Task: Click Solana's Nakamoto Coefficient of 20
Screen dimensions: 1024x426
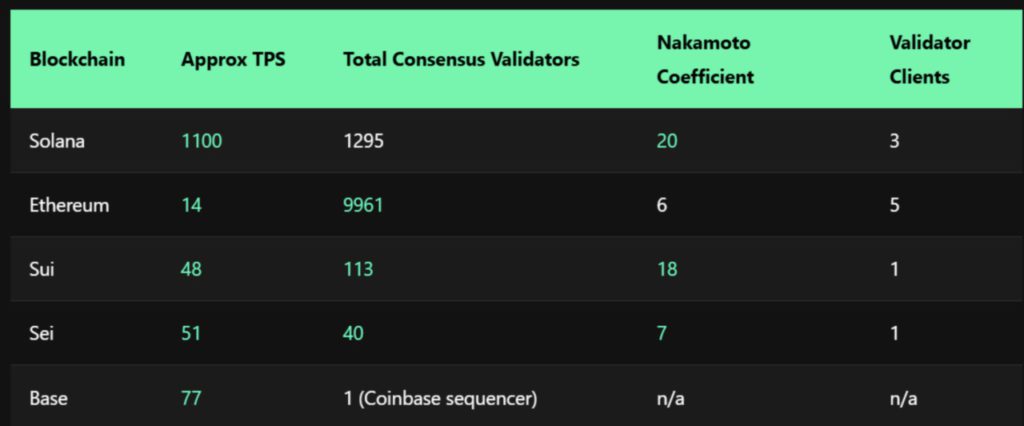Action: click(x=667, y=140)
